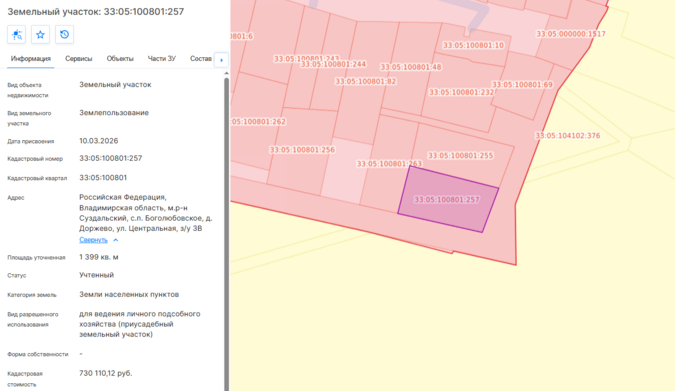Click parcel label 33:05:000000:1517 on map
This screenshot has width=675, height=391.
[570, 34]
